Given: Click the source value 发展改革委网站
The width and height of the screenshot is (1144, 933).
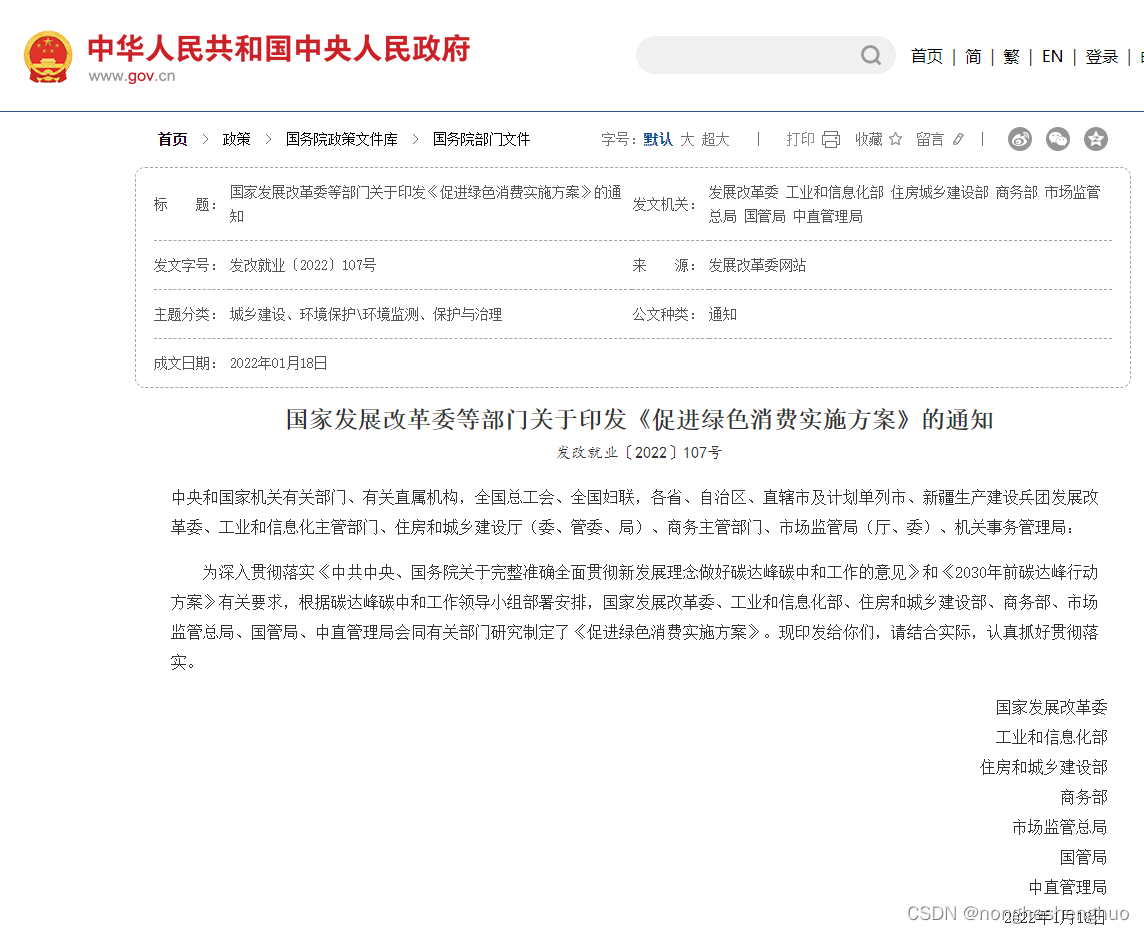Looking at the screenshot, I should tap(757, 266).
